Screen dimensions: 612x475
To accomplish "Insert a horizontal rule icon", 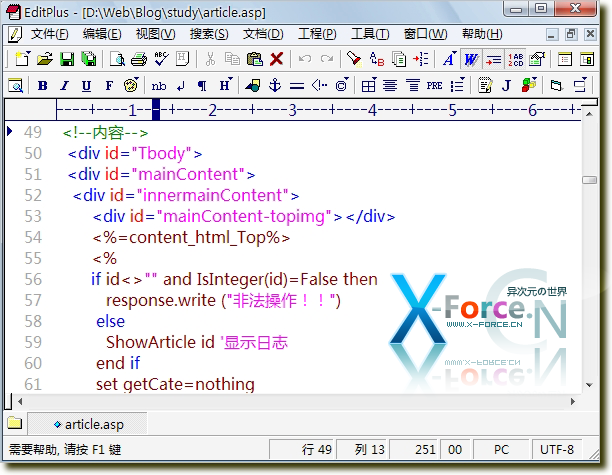I will 297,86.
